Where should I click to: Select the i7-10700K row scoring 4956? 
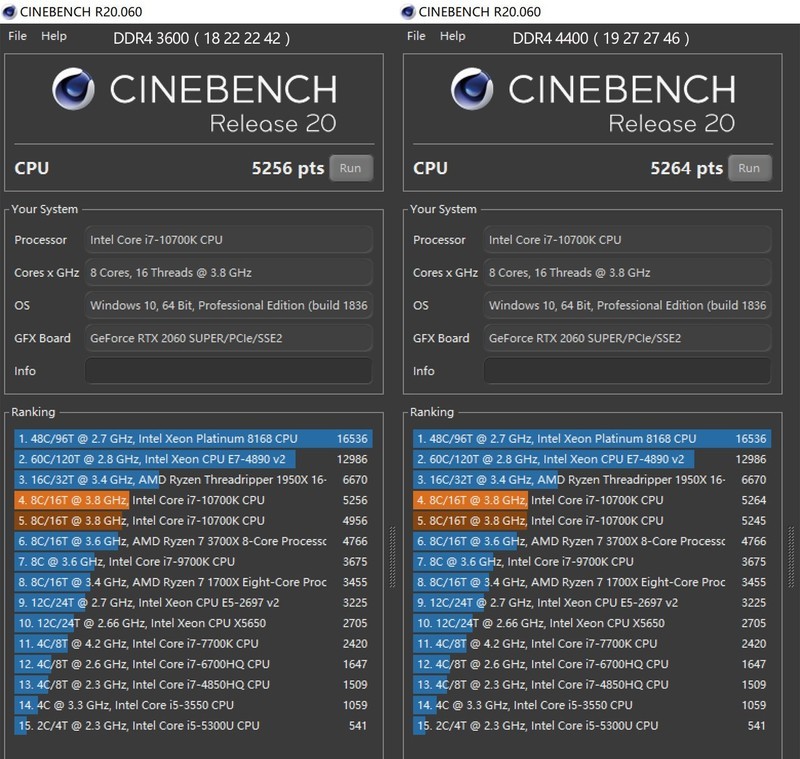click(x=192, y=520)
